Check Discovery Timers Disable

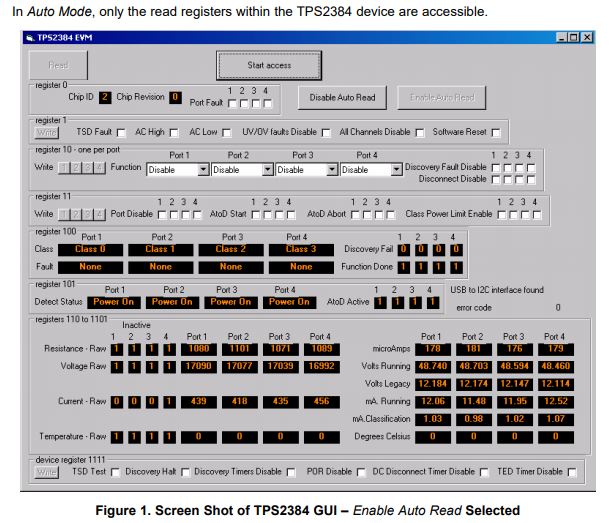click(291, 472)
